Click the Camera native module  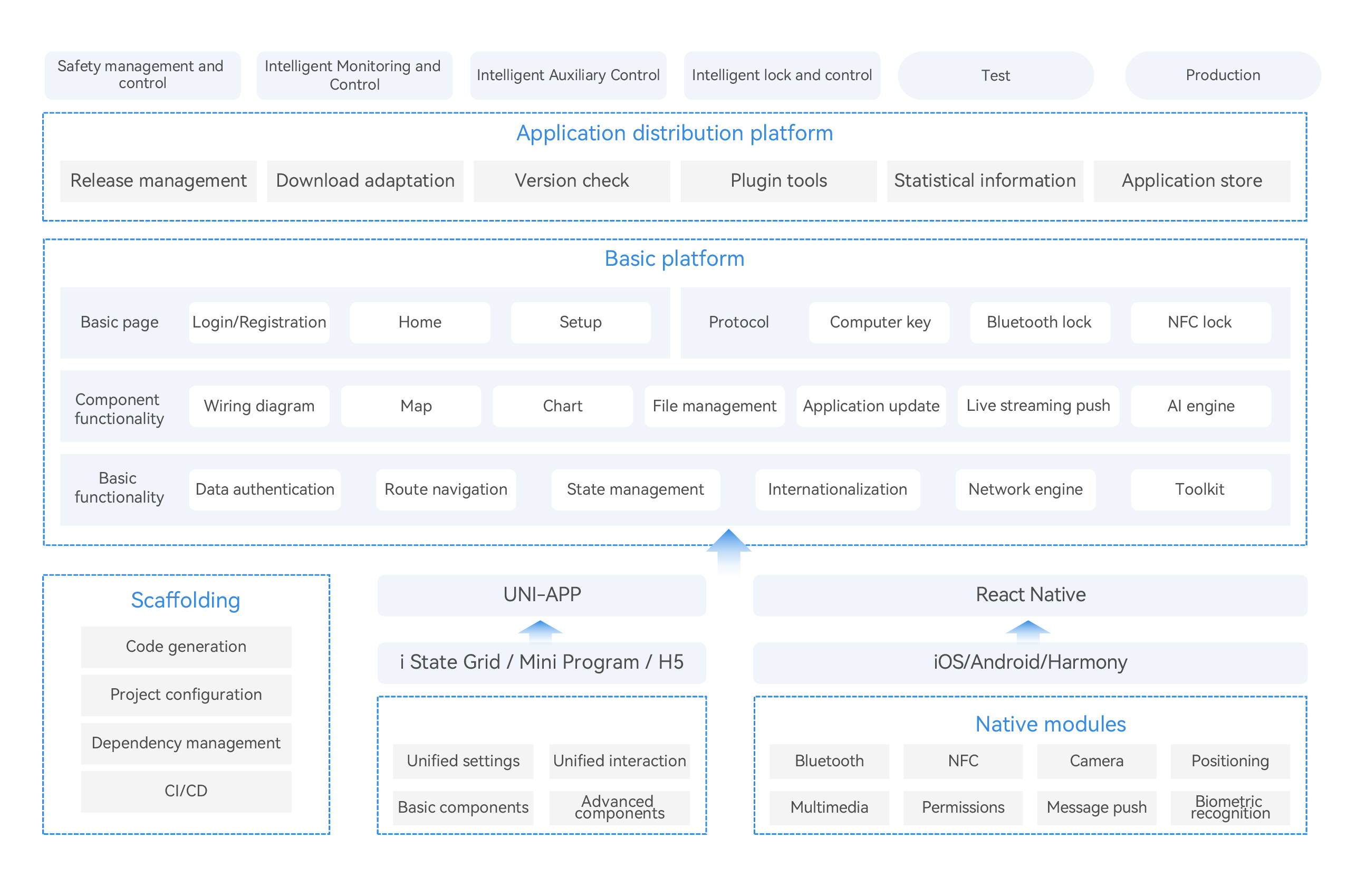[1096, 760]
